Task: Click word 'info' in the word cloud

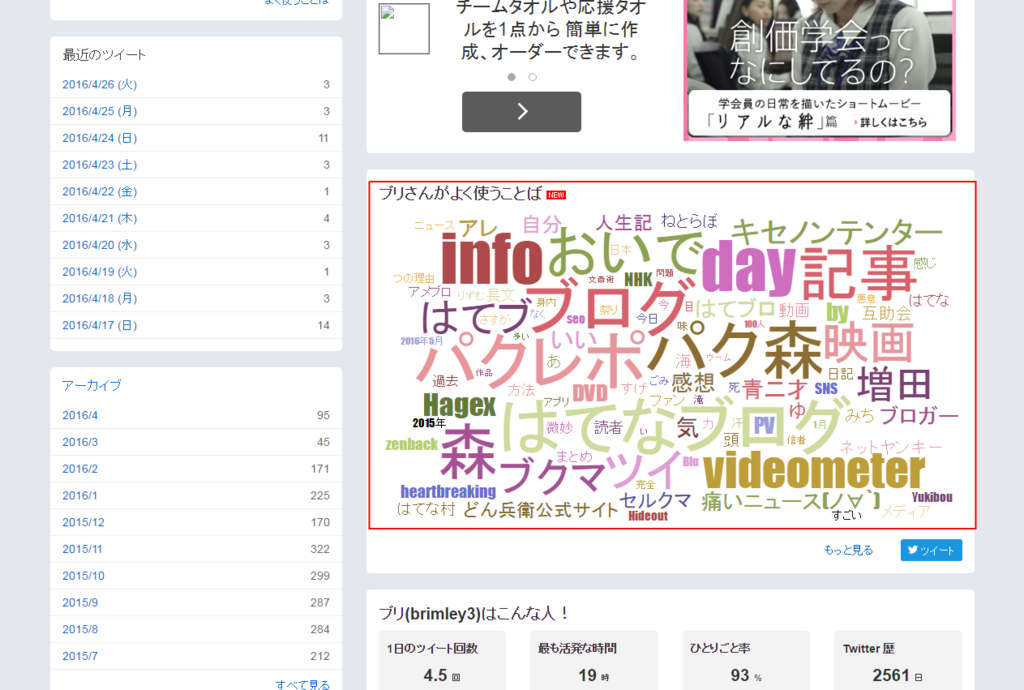Action: 492,260
